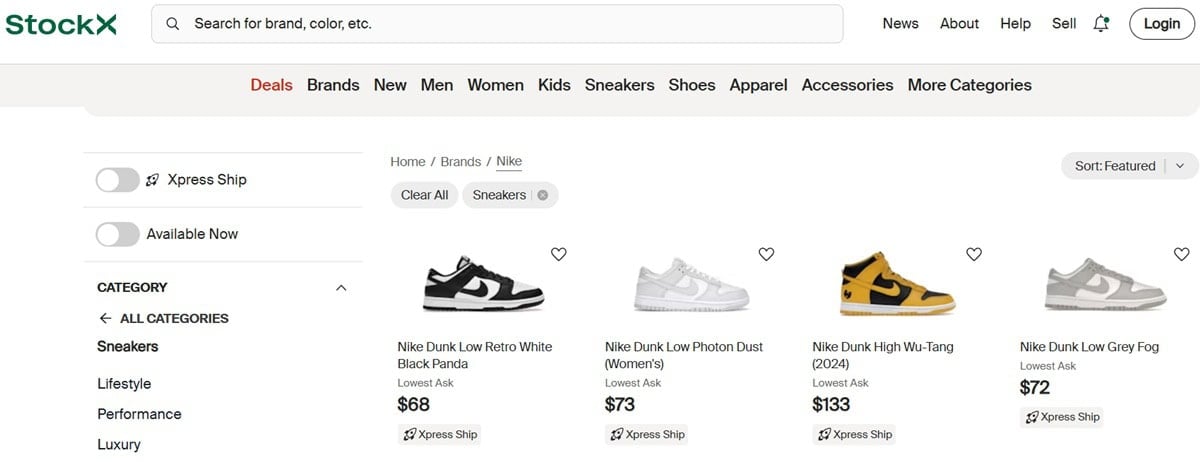Collapse the Category section chevron
The image size is (1200, 462).
coord(341,288)
